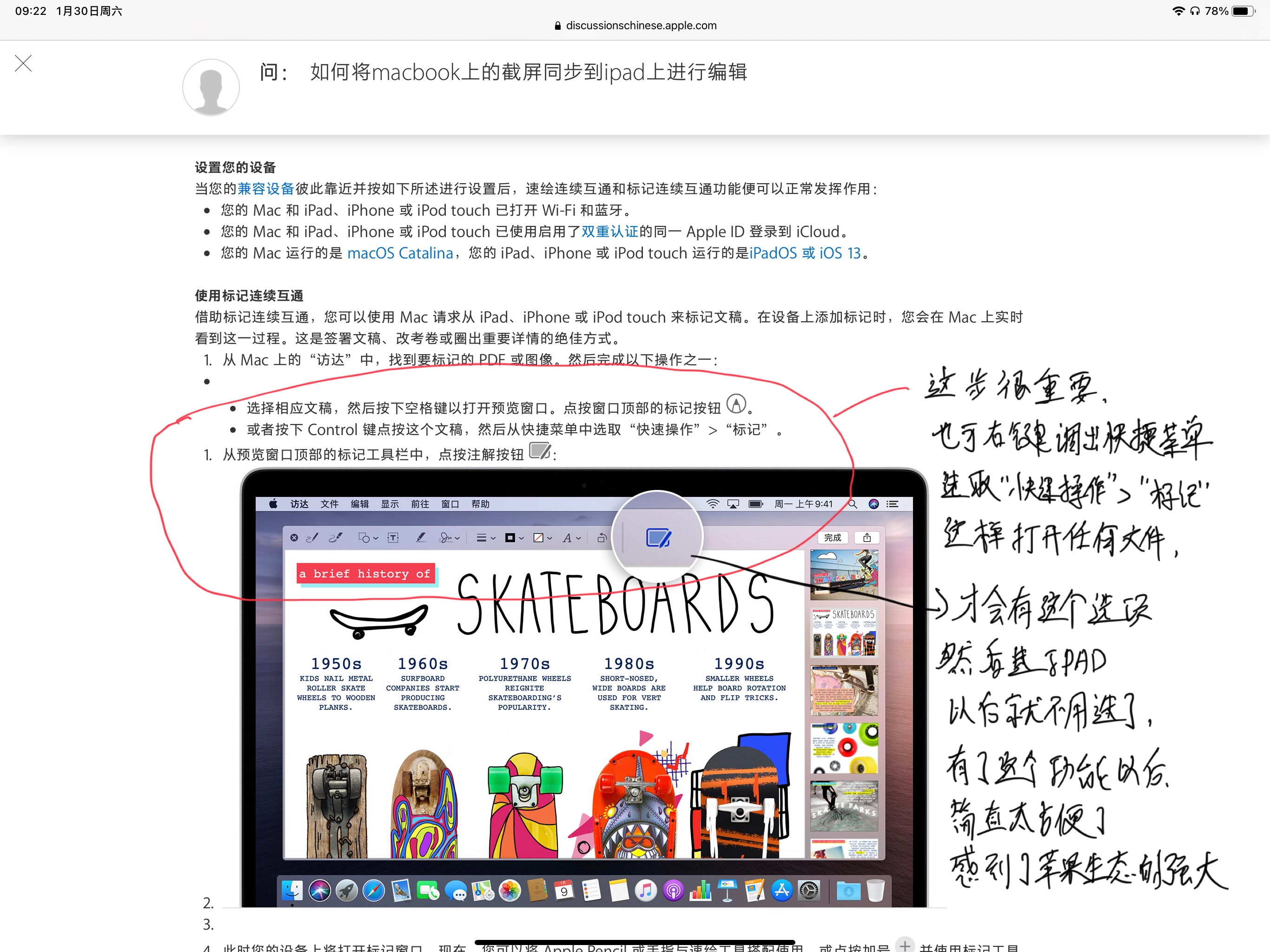Select the Sketch tool in markup toolbar
1270x952 pixels.
[x=312, y=538]
